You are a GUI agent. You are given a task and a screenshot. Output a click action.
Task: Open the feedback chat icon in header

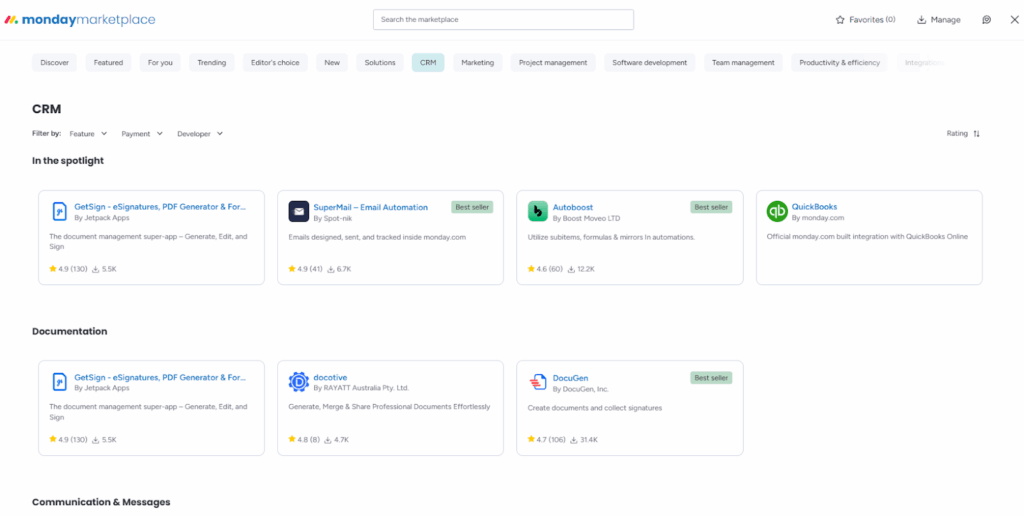click(986, 20)
